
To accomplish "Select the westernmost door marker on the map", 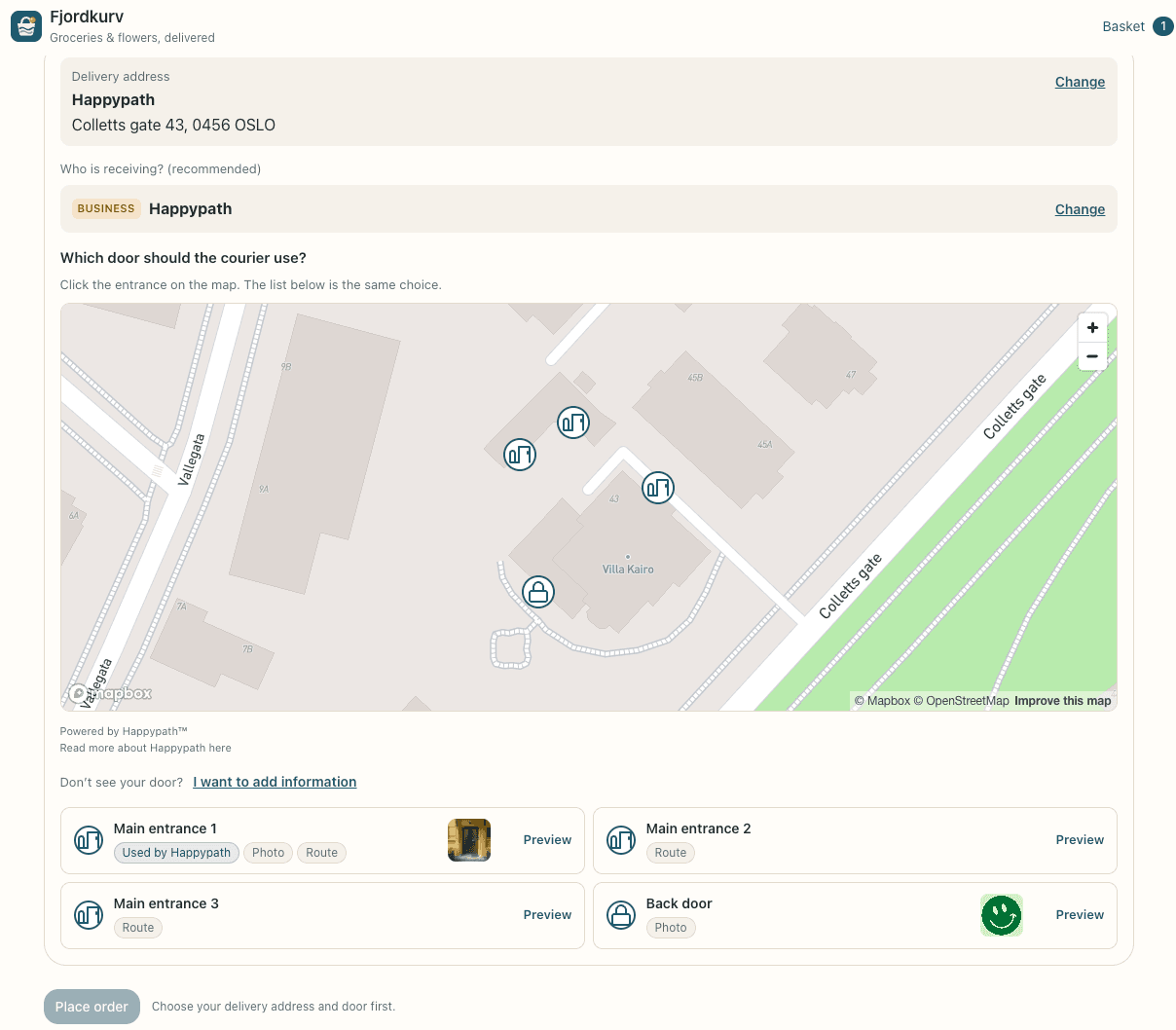I will [520, 455].
